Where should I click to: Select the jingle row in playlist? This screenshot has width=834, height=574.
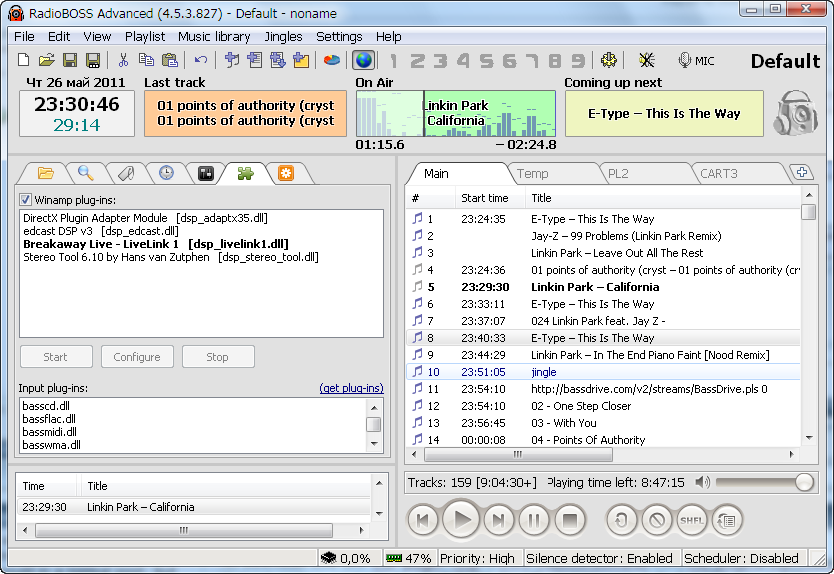[x=604, y=372]
